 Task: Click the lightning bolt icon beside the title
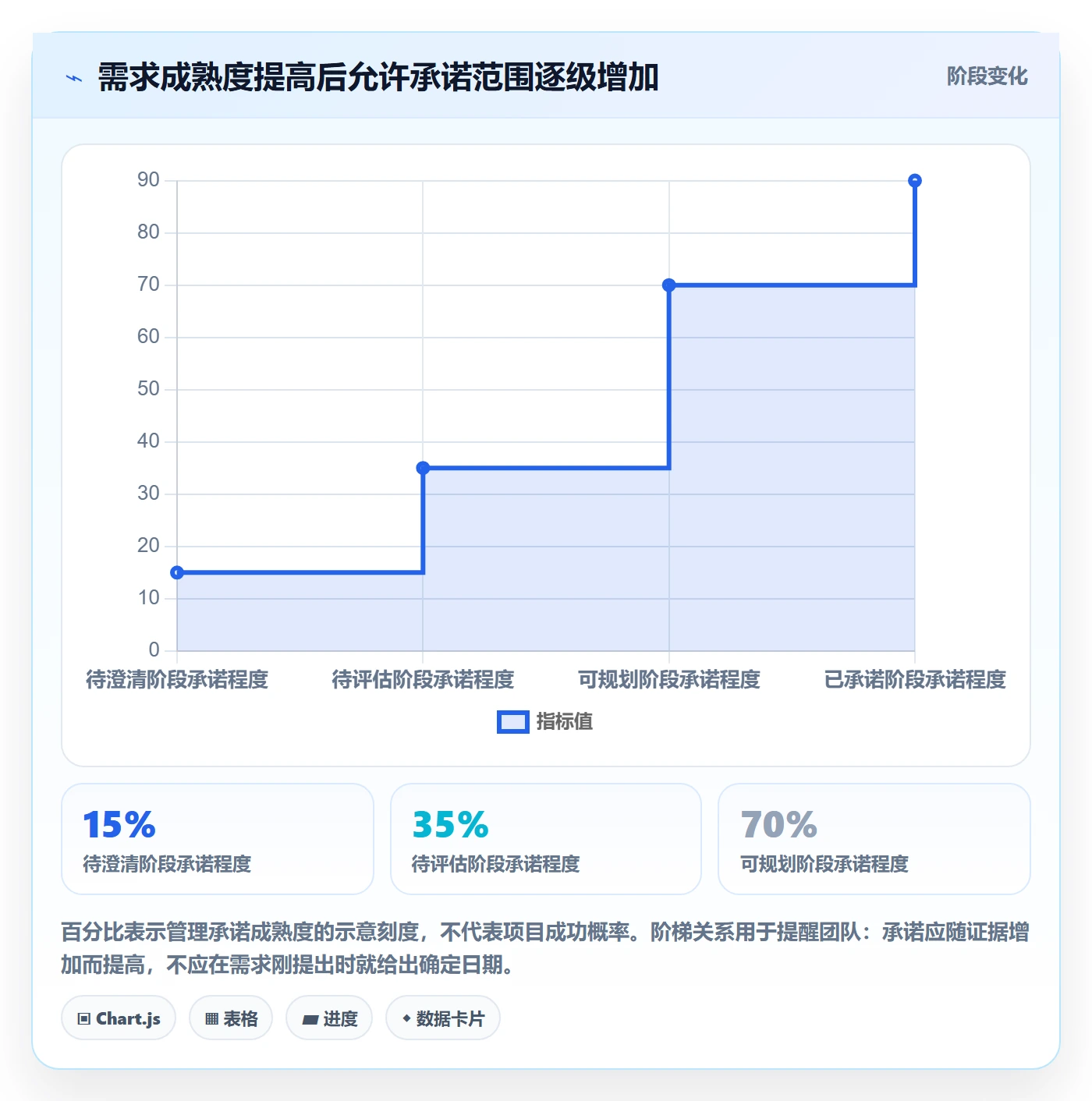tap(74, 78)
